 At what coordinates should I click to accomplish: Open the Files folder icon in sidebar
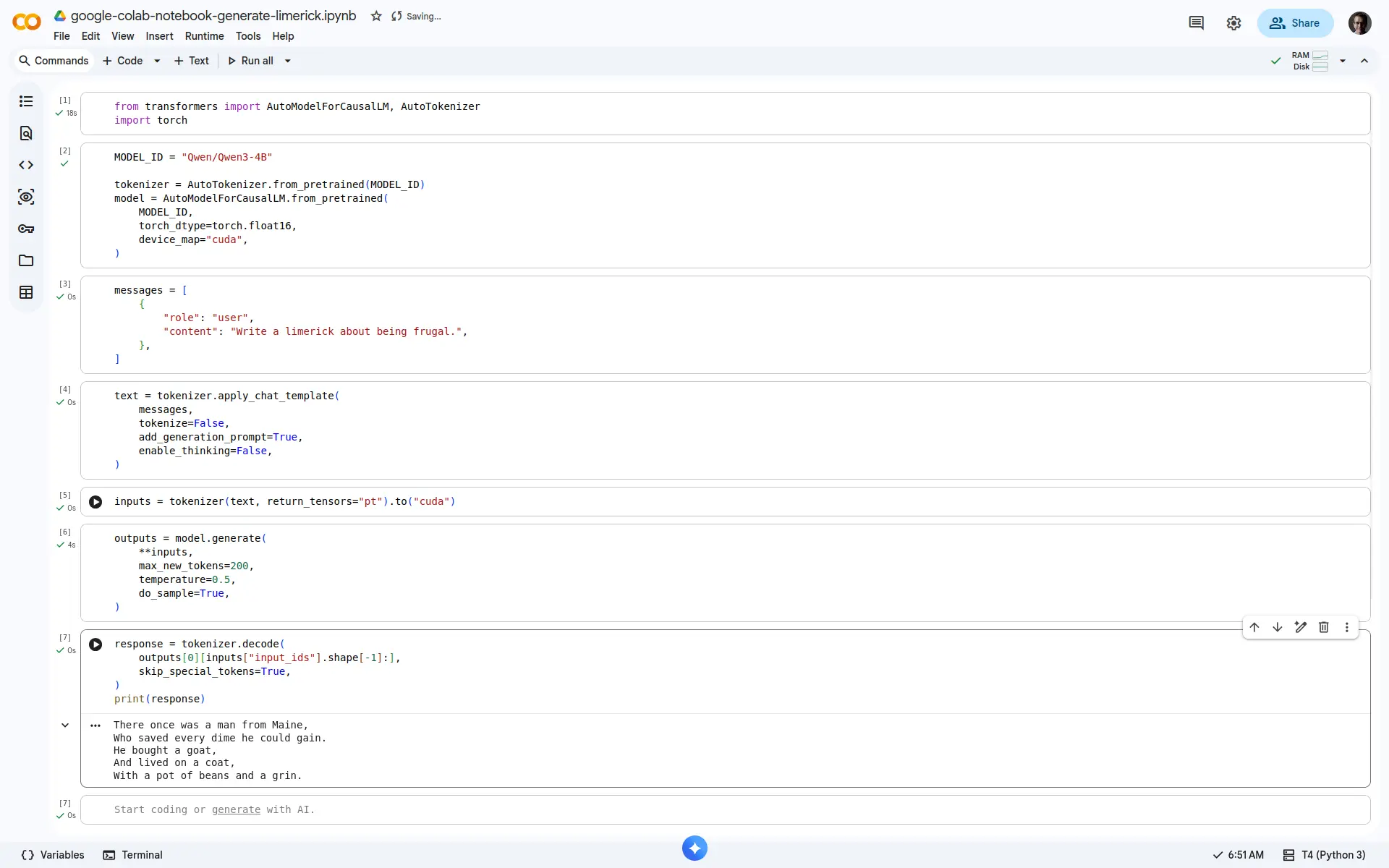(x=26, y=260)
